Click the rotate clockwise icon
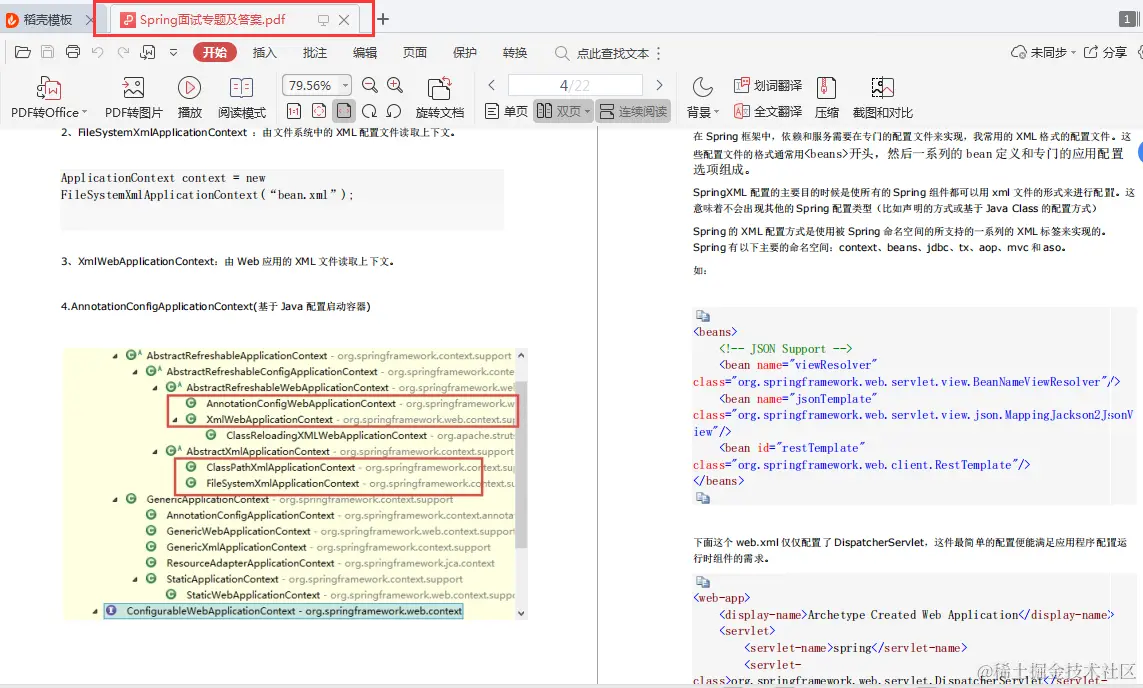This screenshot has height=688, width=1143. (370, 111)
